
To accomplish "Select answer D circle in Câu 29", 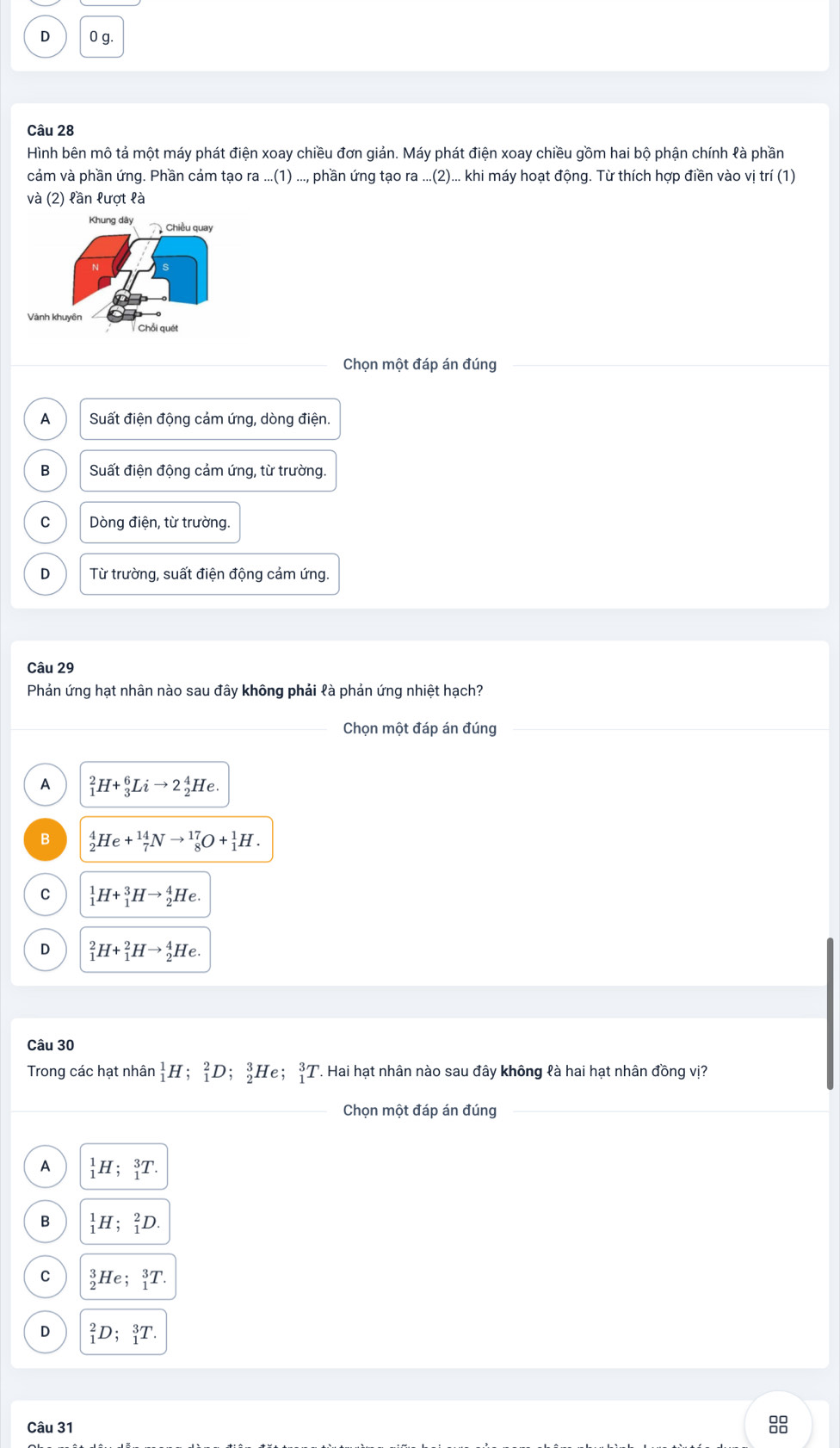I will 46,950.
